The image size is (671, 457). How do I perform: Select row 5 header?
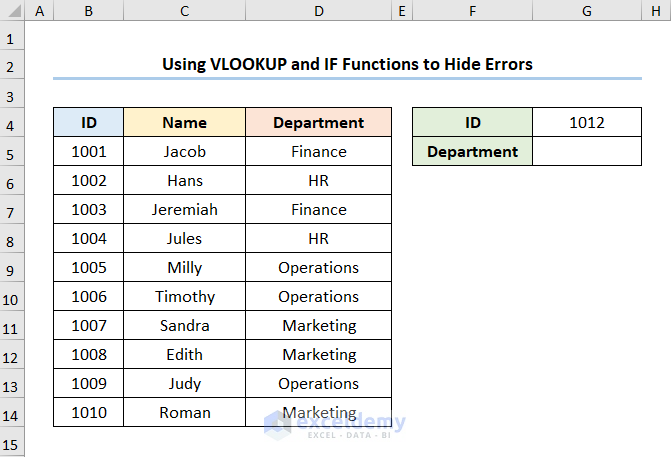(12, 152)
